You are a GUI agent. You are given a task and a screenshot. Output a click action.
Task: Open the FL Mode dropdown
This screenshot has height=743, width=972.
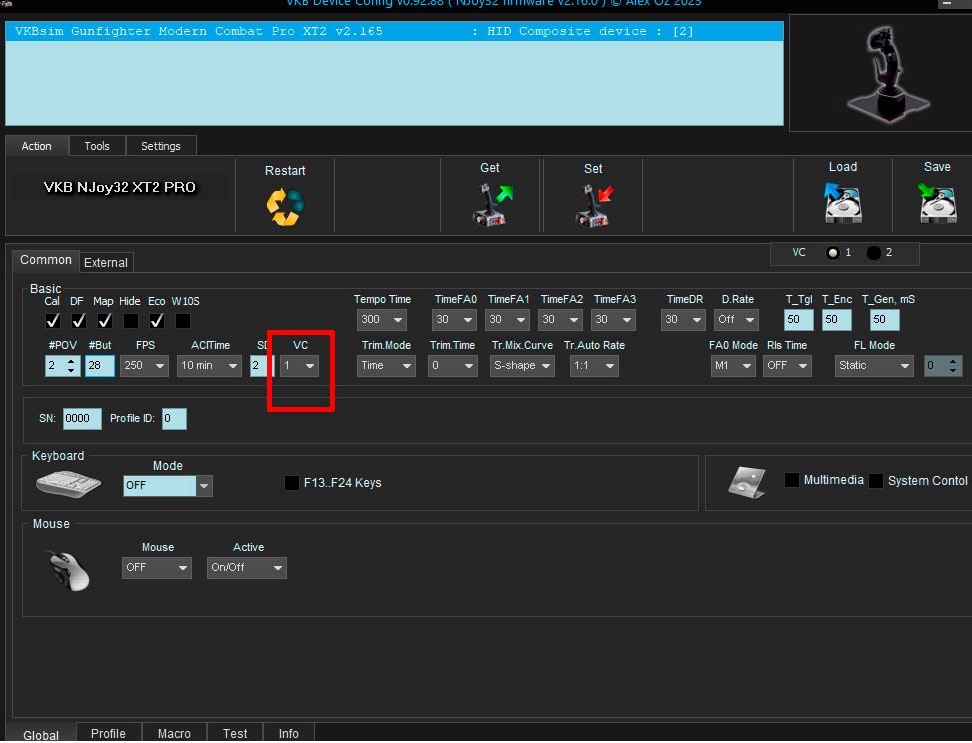(x=874, y=366)
